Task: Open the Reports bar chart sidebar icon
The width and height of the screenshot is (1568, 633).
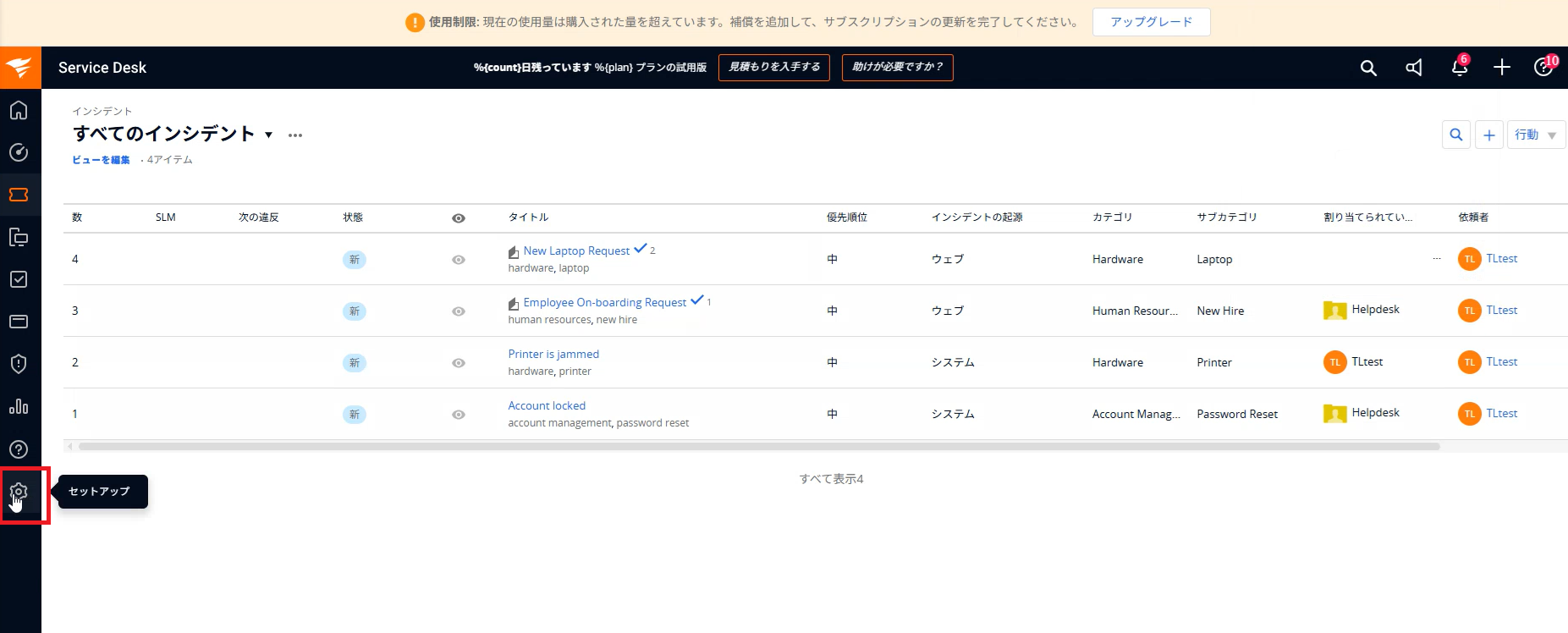Action: coord(19,406)
